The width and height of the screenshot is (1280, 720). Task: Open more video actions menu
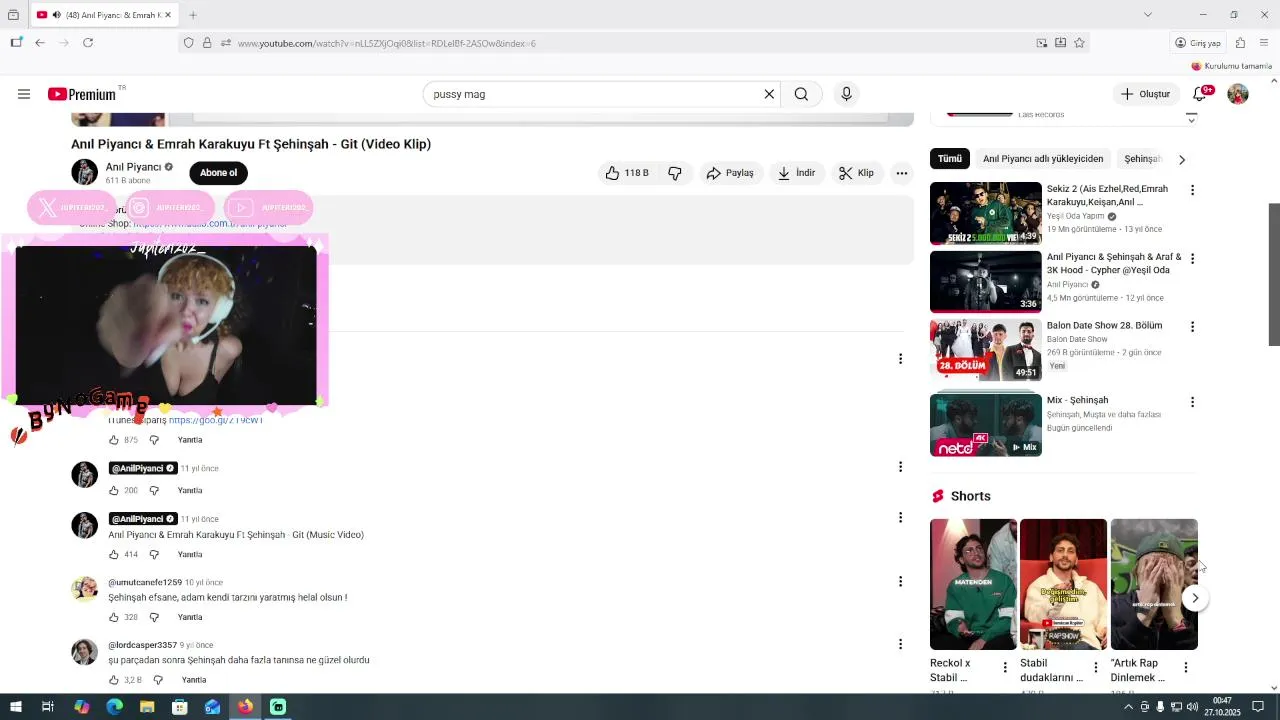(x=901, y=173)
